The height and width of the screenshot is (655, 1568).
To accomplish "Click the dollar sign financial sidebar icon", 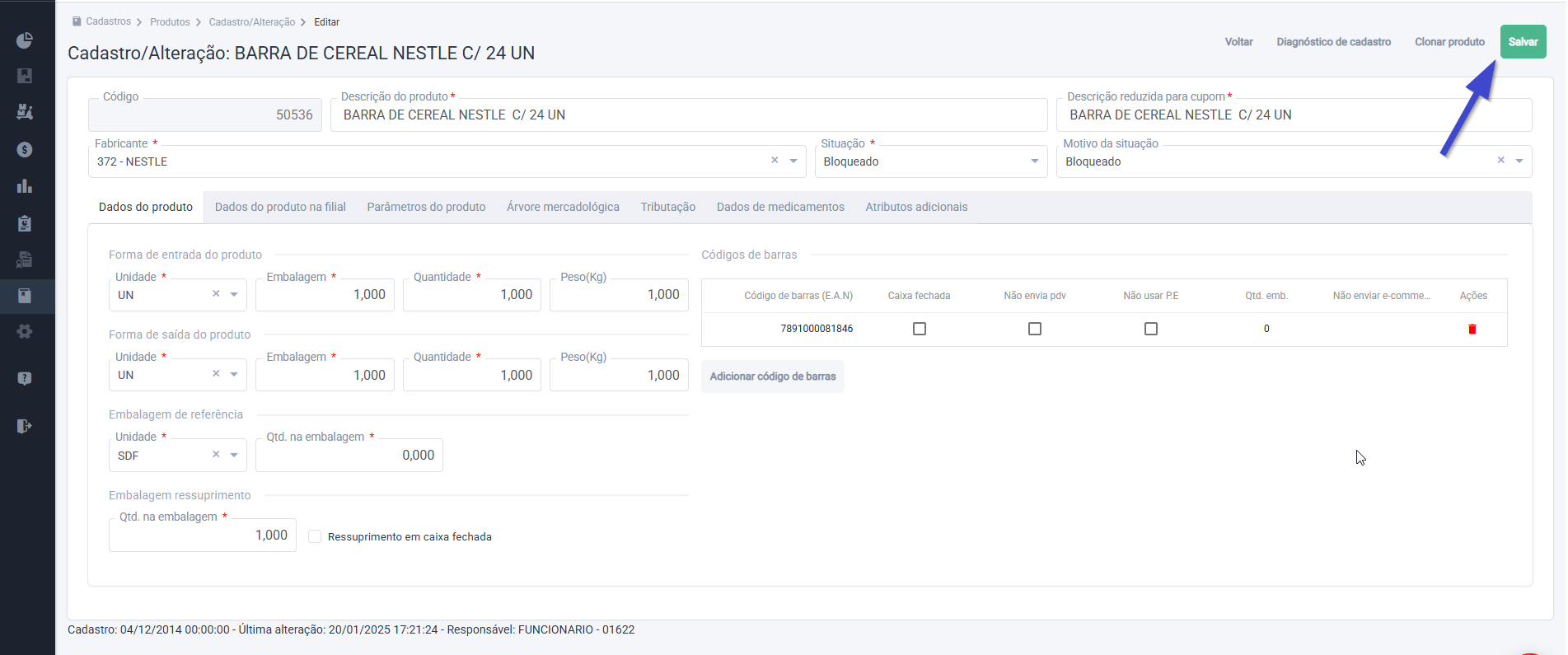I will 25,149.
